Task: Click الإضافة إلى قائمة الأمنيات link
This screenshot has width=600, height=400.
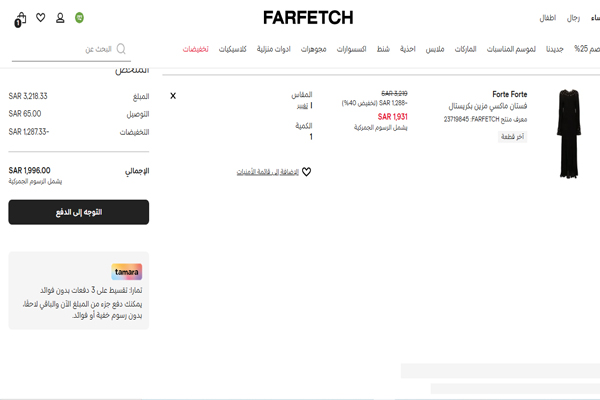Action: pyautogui.click(x=267, y=172)
